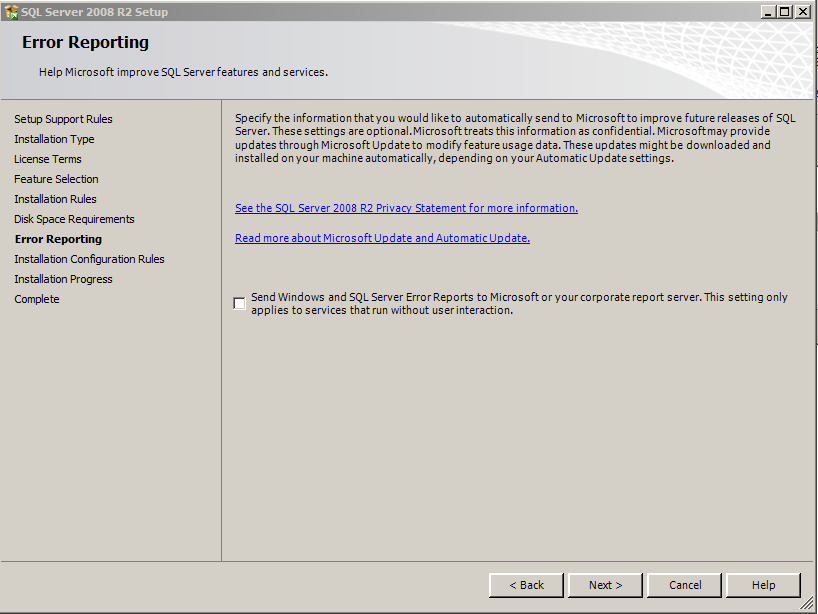
Task: Go back with the Back button
Action: [x=526, y=585]
